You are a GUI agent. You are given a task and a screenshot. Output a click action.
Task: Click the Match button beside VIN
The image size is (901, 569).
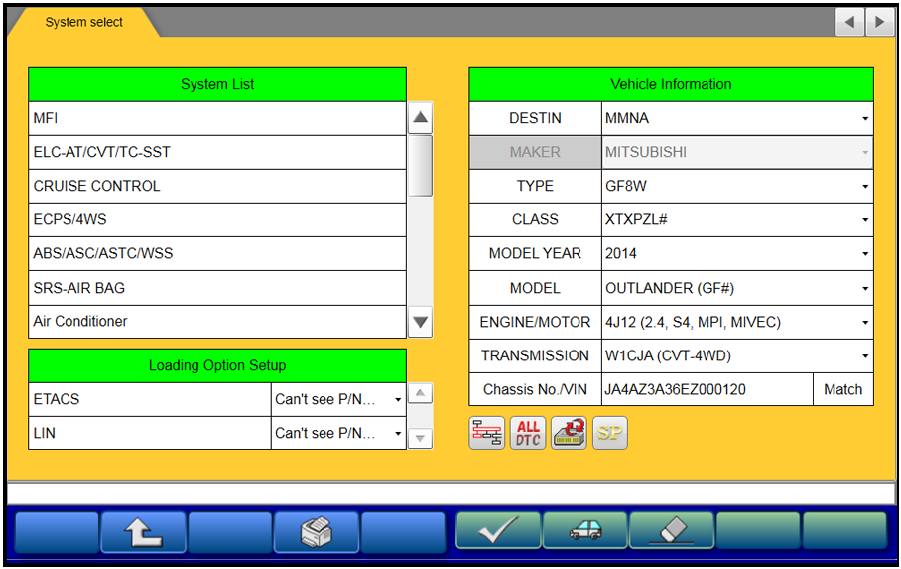842,390
